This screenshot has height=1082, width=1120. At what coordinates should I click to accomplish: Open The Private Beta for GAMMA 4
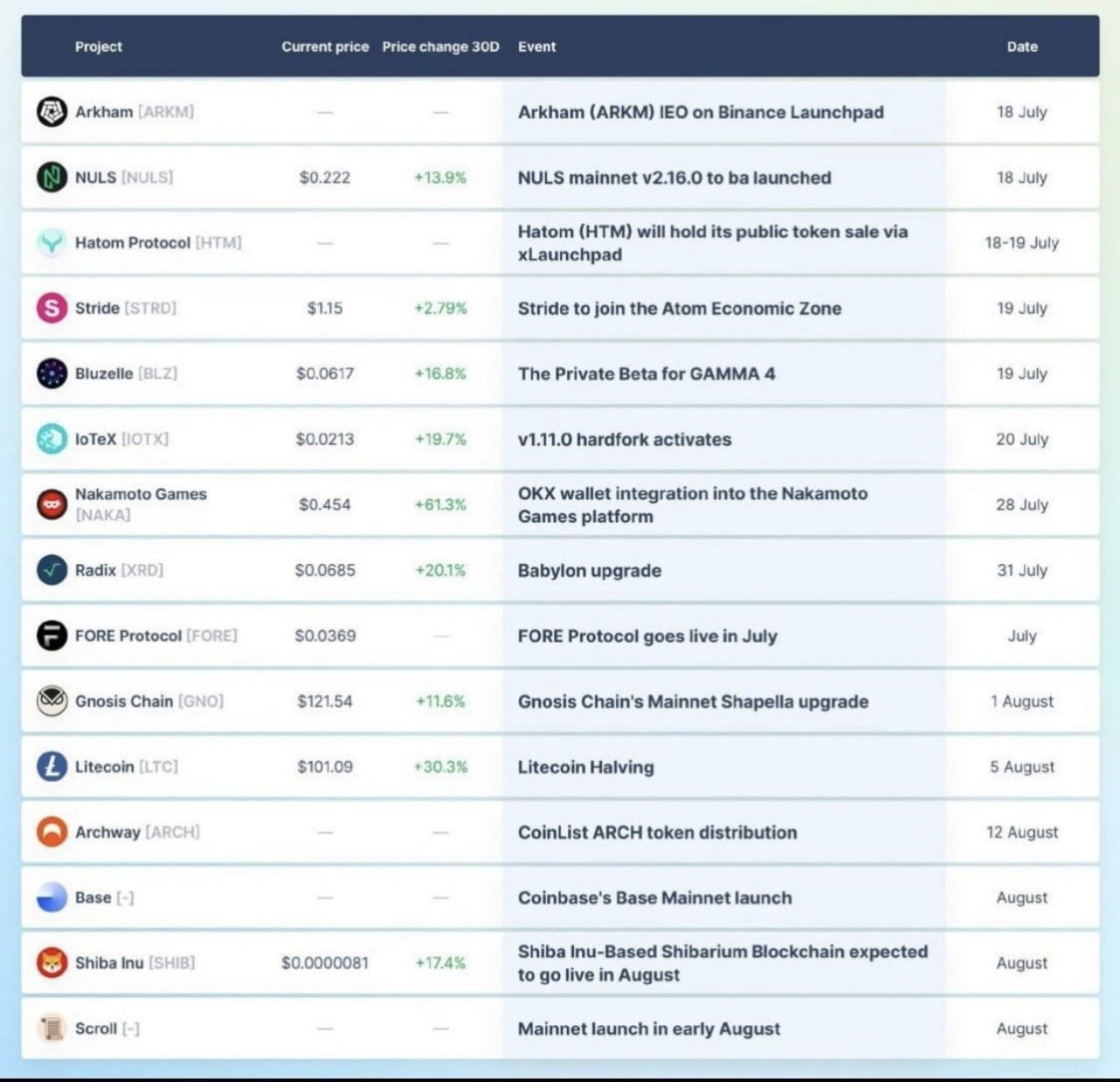click(x=647, y=373)
